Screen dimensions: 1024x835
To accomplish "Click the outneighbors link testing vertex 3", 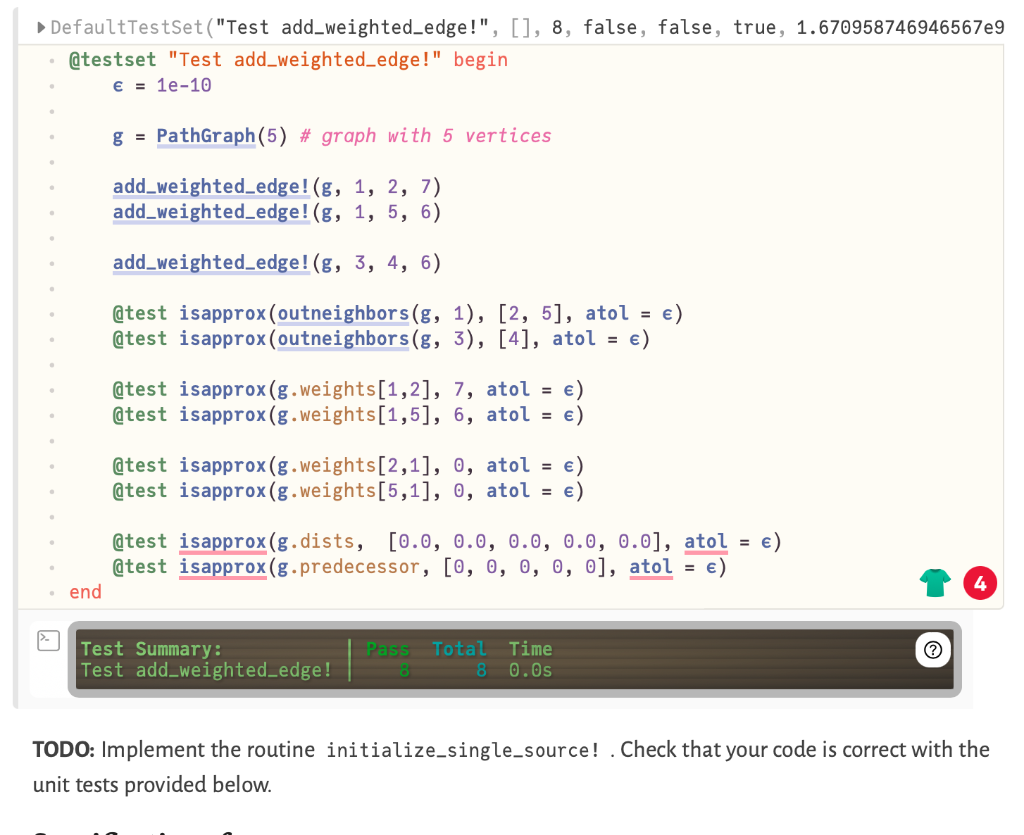I will (x=343, y=339).
